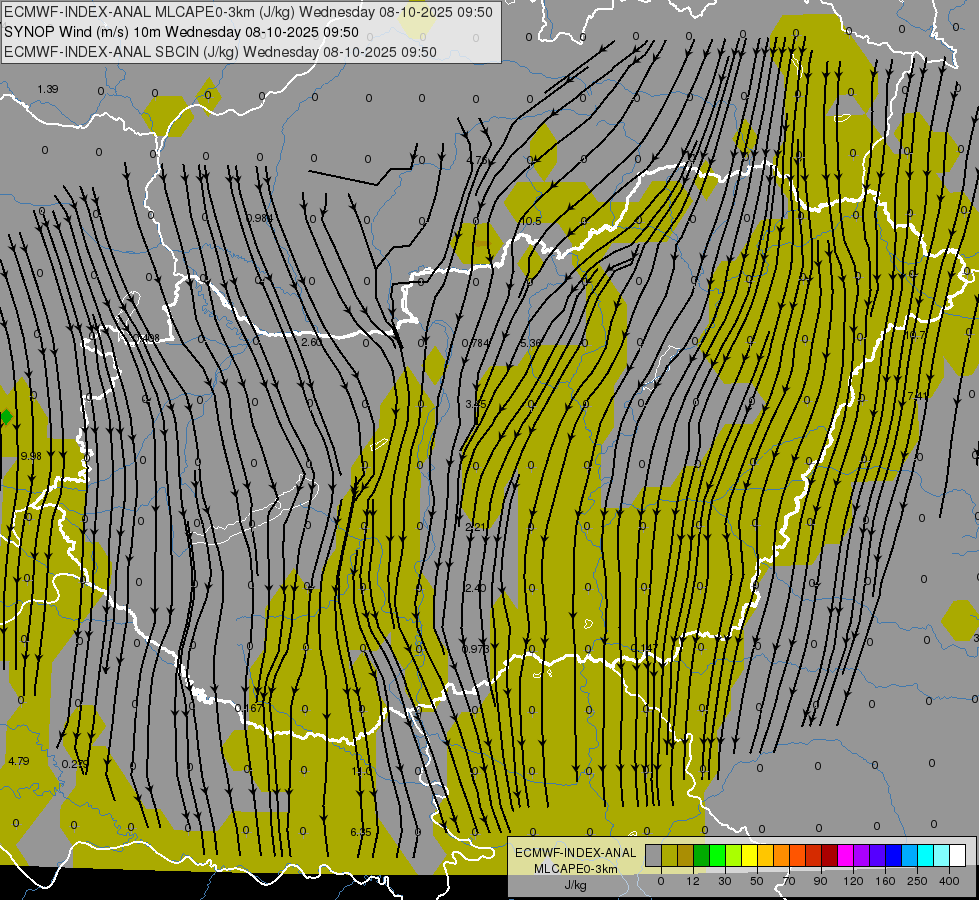
Task: Click the J/kg unit label in legend
Action: click(x=575, y=885)
